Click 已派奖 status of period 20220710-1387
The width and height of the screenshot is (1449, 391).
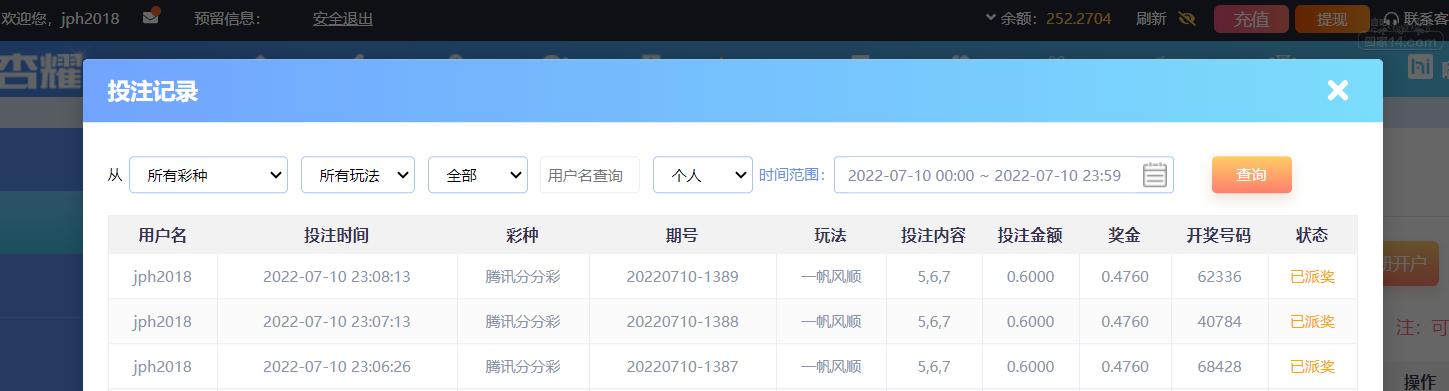(1312, 367)
